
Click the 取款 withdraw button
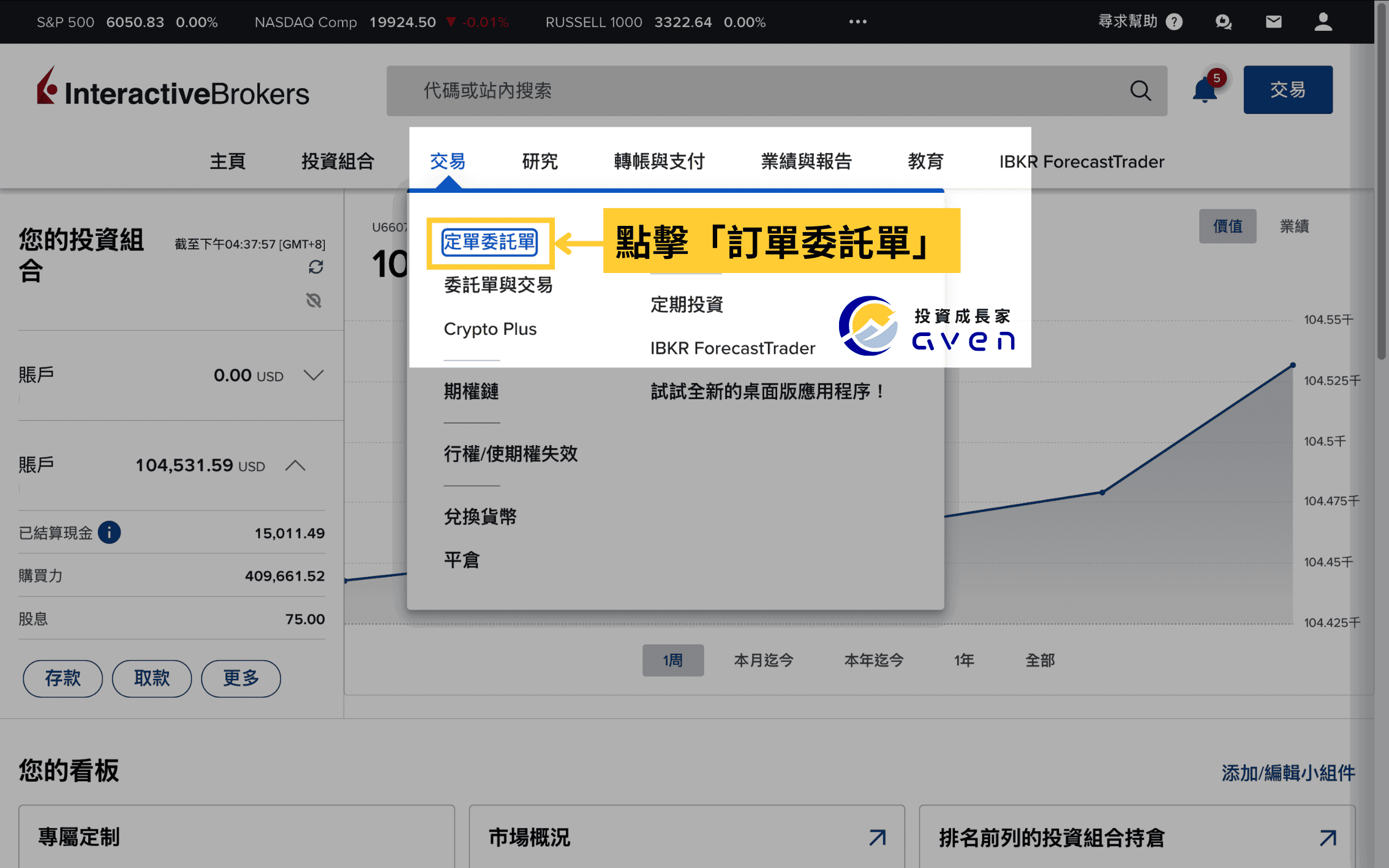point(152,678)
